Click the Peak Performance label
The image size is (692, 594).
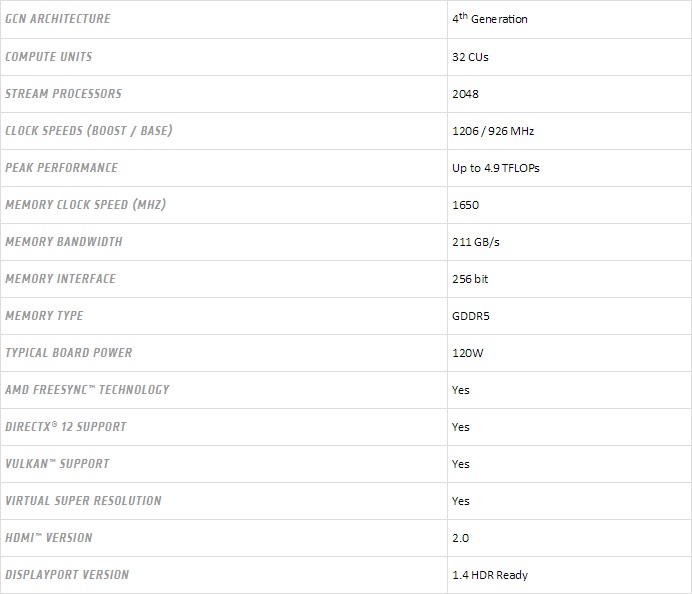pos(61,168)
